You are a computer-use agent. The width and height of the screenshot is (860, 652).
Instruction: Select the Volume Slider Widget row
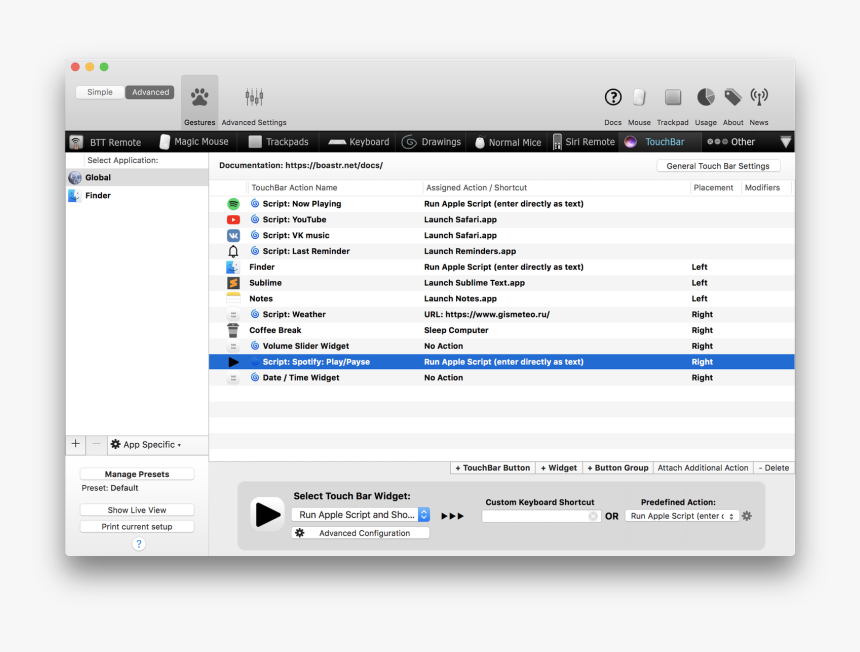[x=501, y=346]
